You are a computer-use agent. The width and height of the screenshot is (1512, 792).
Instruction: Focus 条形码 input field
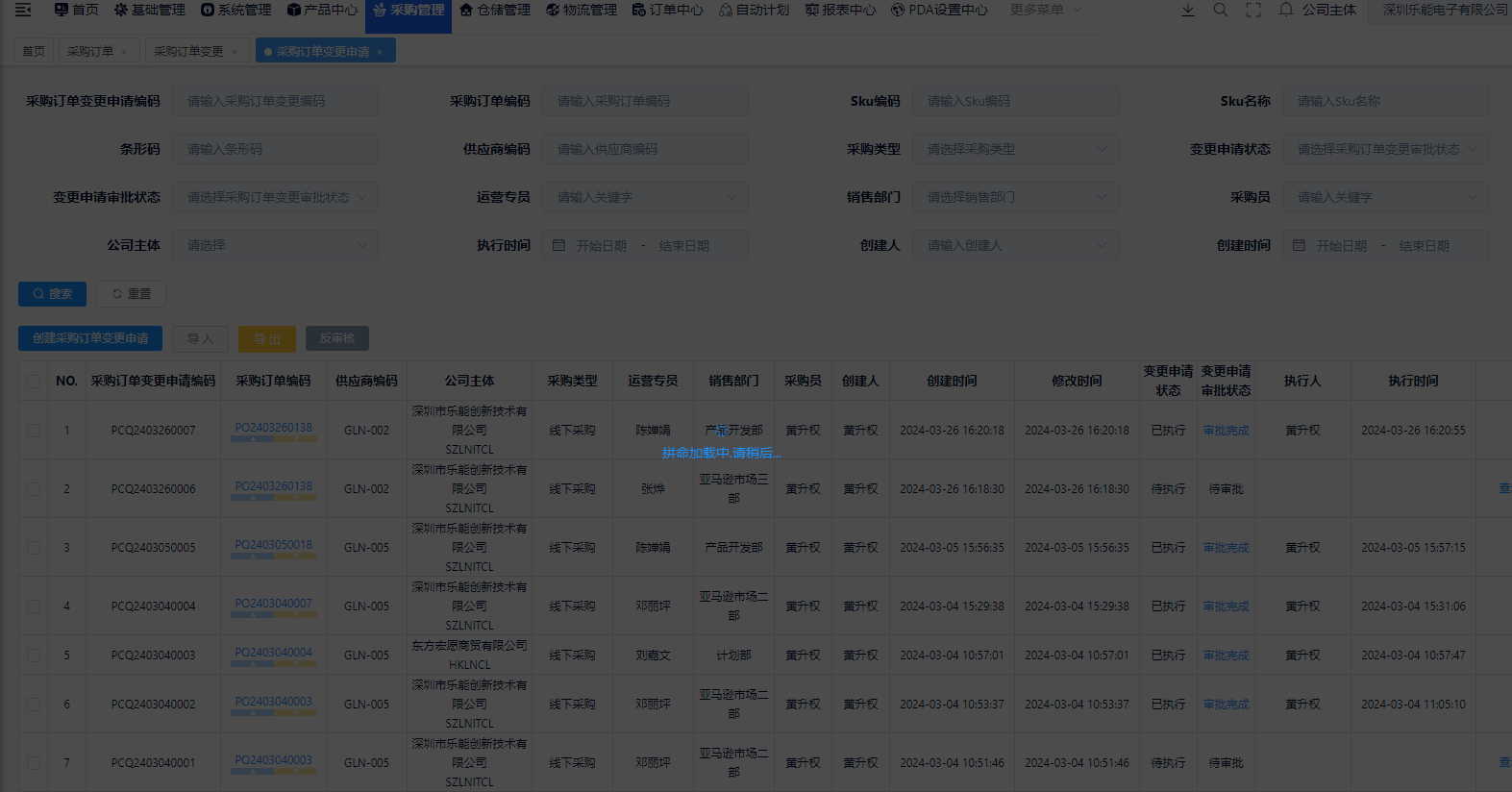[x=275, y=150]
